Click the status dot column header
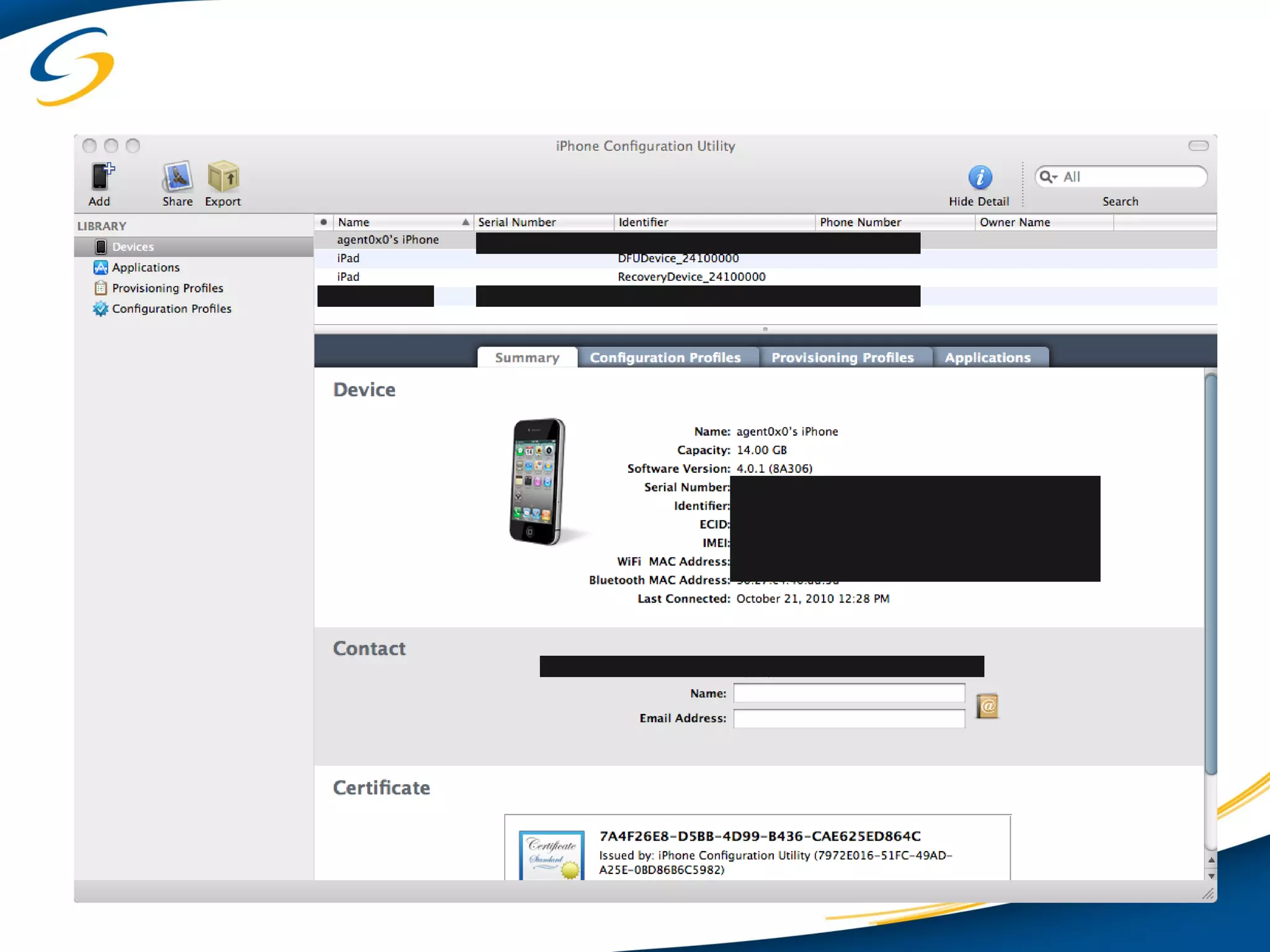Screen dimensions: 1270x952 click(324, 223)
